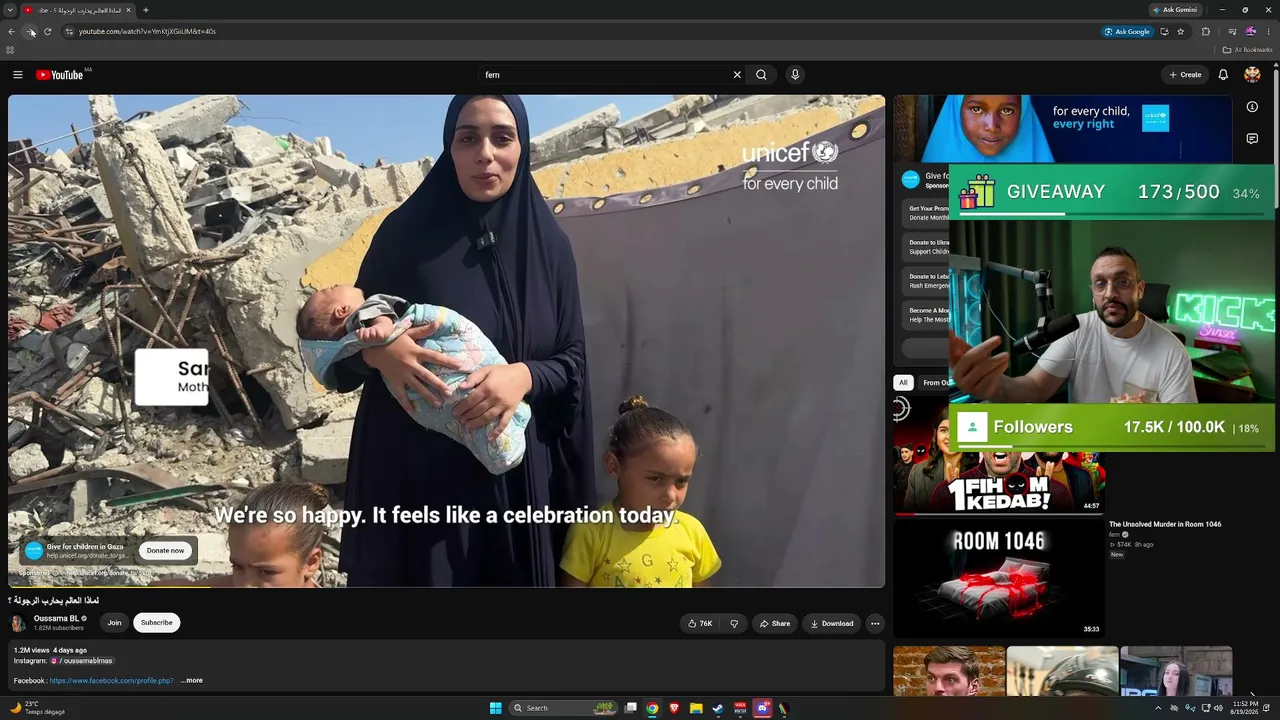Switch to Chrome on the taskbar

(652, 708)
